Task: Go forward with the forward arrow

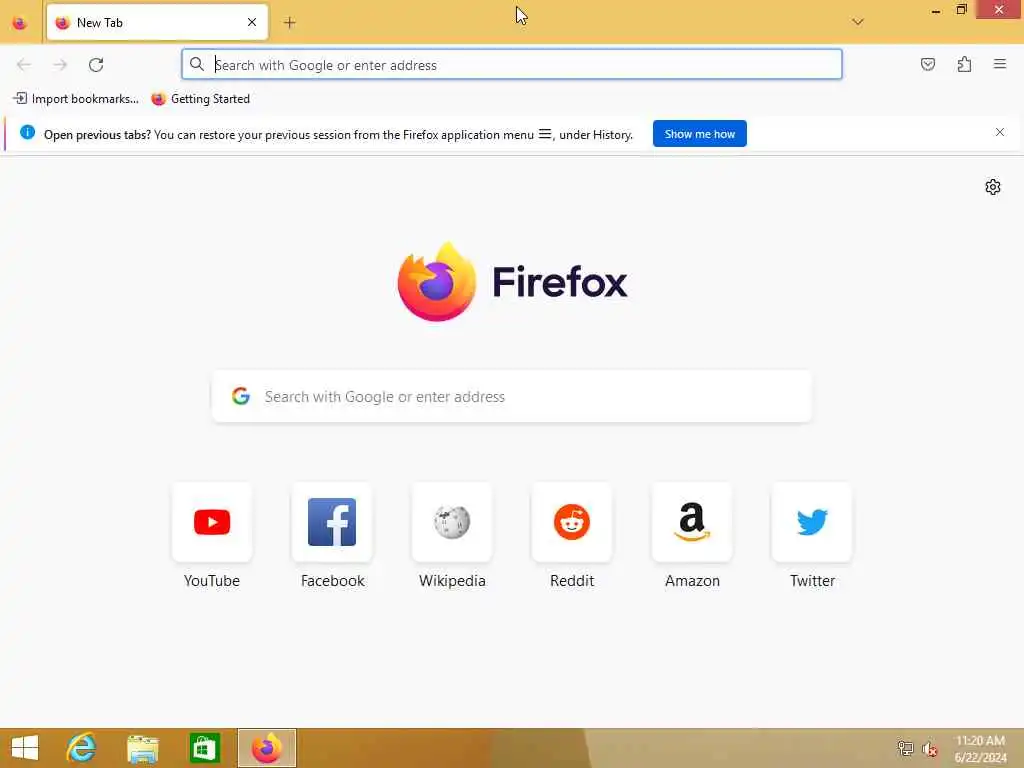Action: 60,65
